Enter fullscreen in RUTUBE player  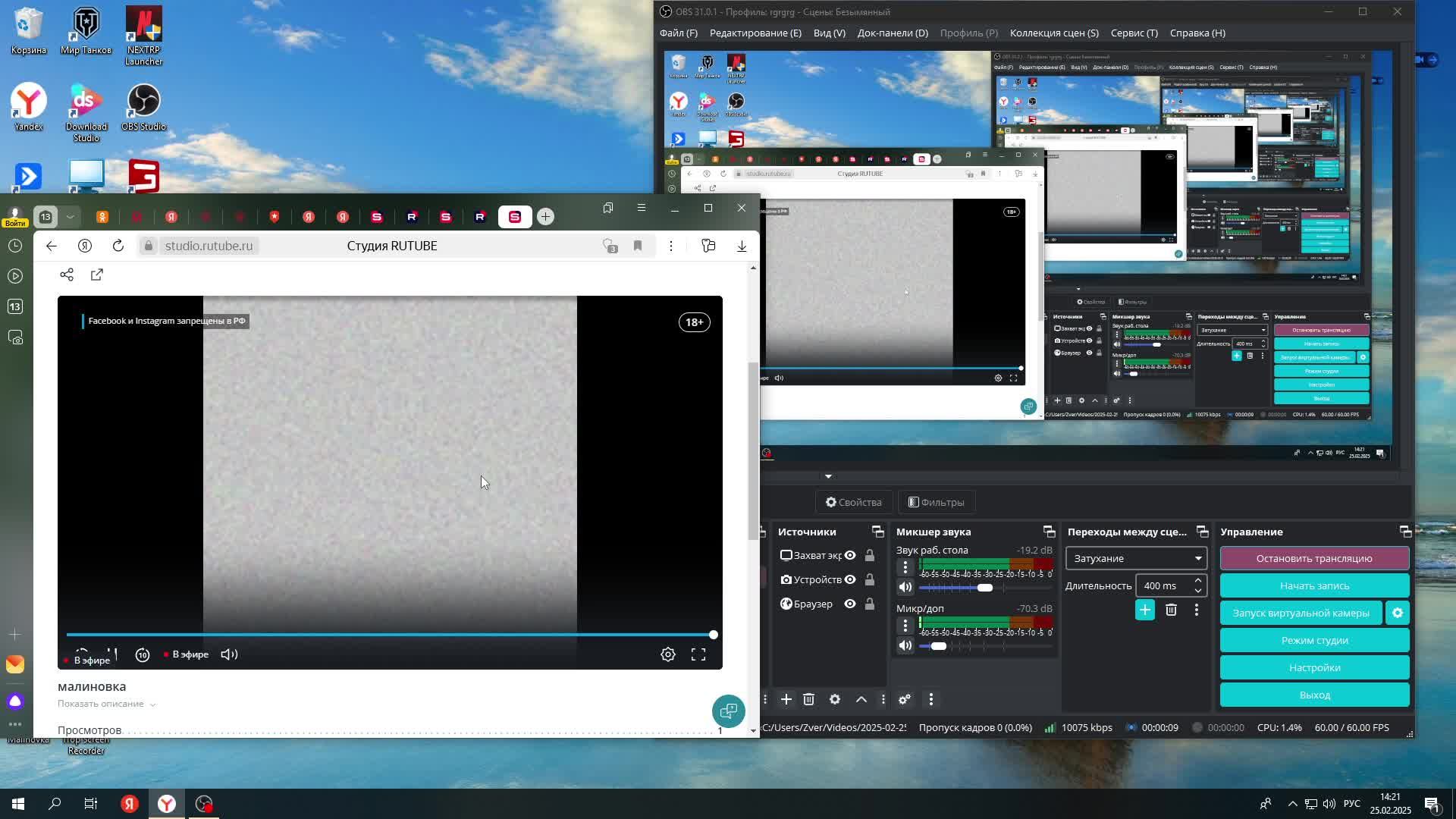(698, 654)
